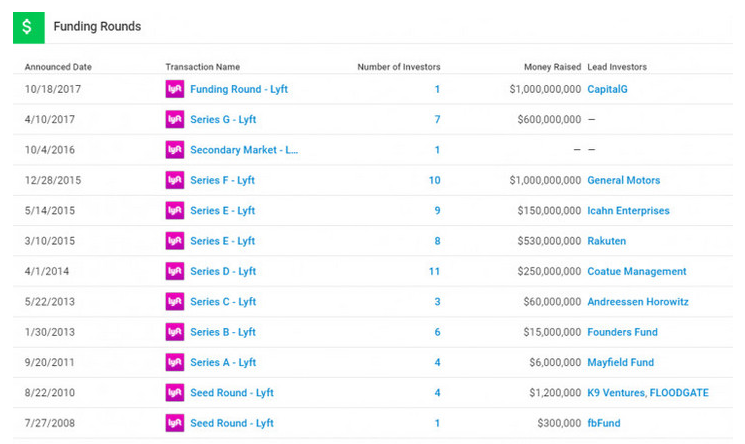The image size is (745, 444).
Task: Select the $300,000 money raised cell
Action: (559, 423)
